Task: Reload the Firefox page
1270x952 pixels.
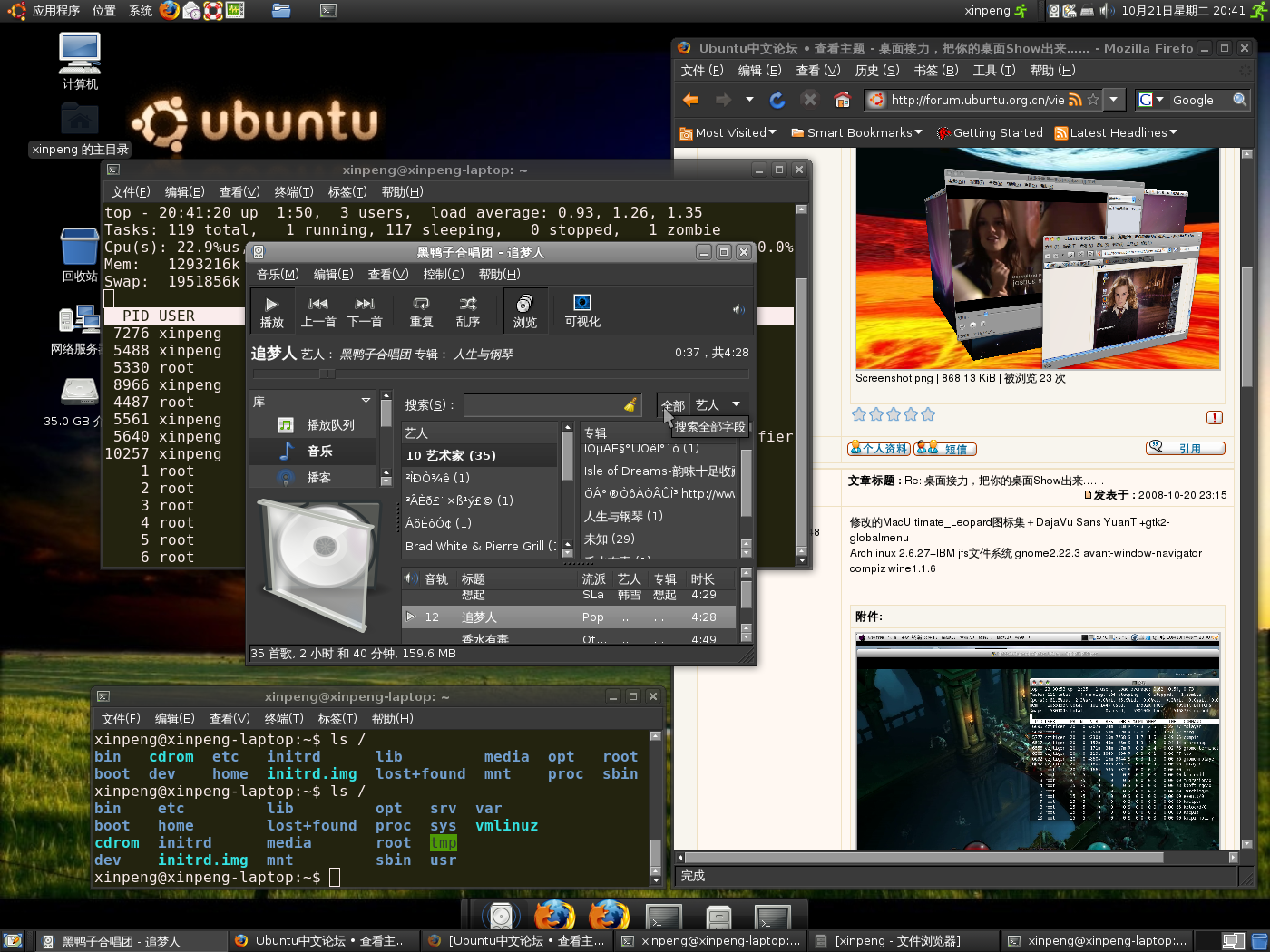Action: coord(777,100)
